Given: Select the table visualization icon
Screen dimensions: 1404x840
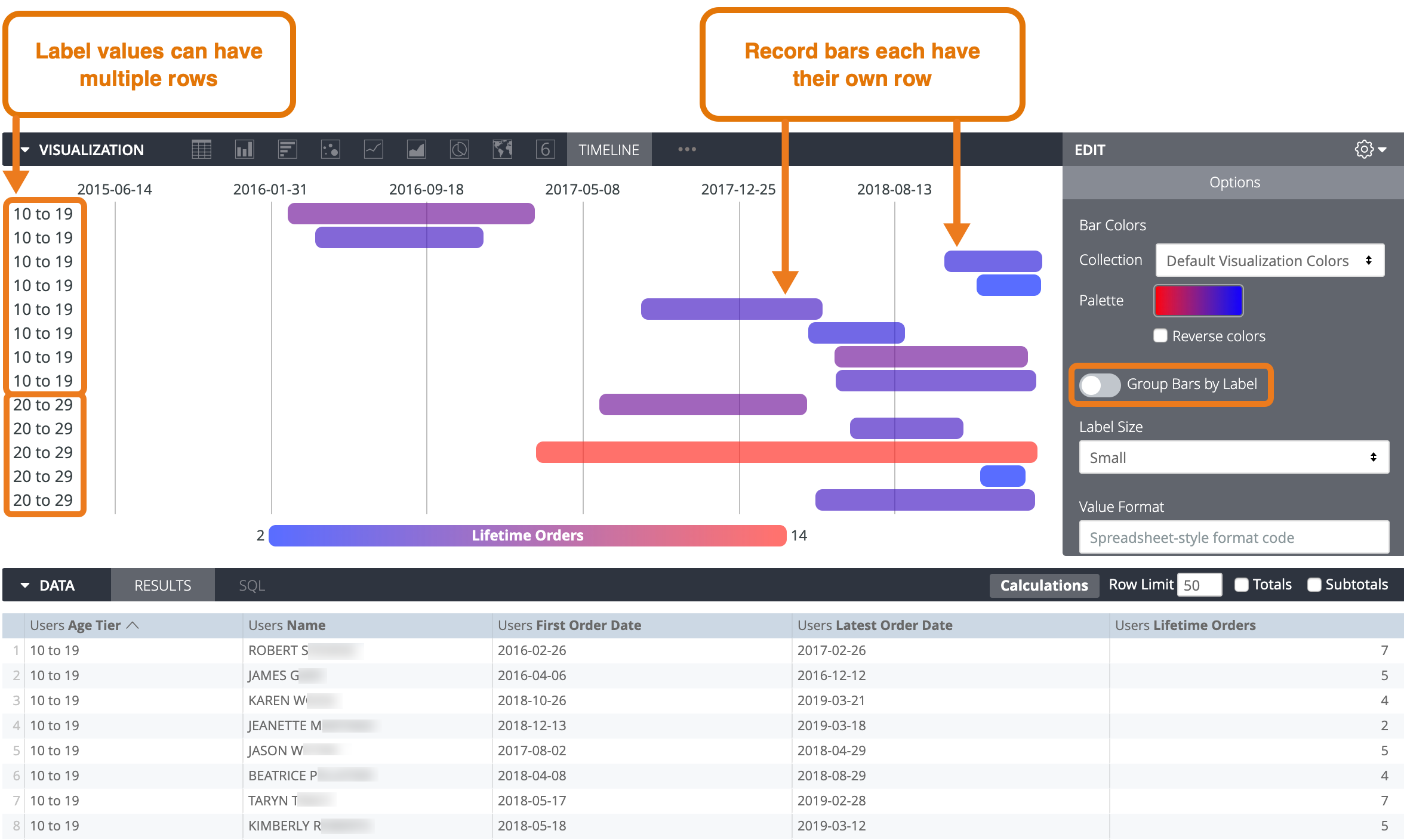Looking at the screenshot, I should [x=201, y=149].
